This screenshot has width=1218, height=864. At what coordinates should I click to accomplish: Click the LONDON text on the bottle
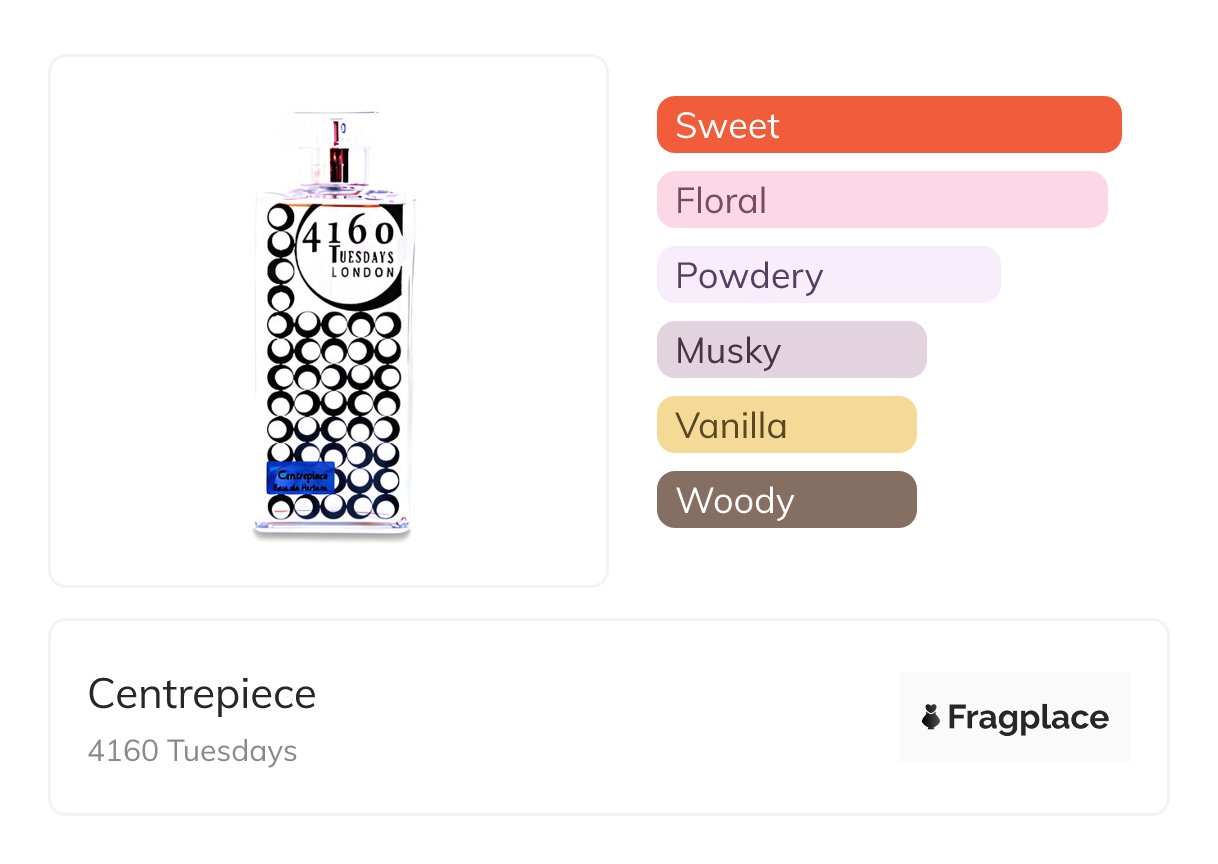pos(362,272)
